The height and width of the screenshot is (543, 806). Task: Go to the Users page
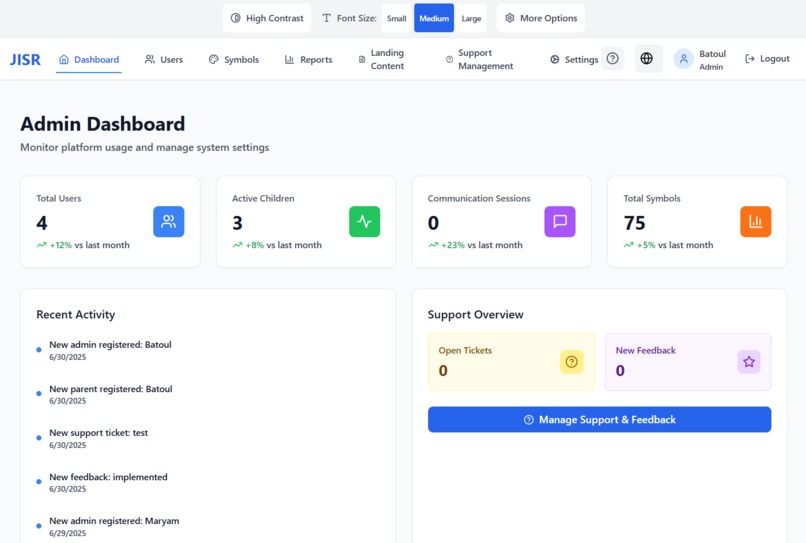pyautogui.click(x=163, y=60)
